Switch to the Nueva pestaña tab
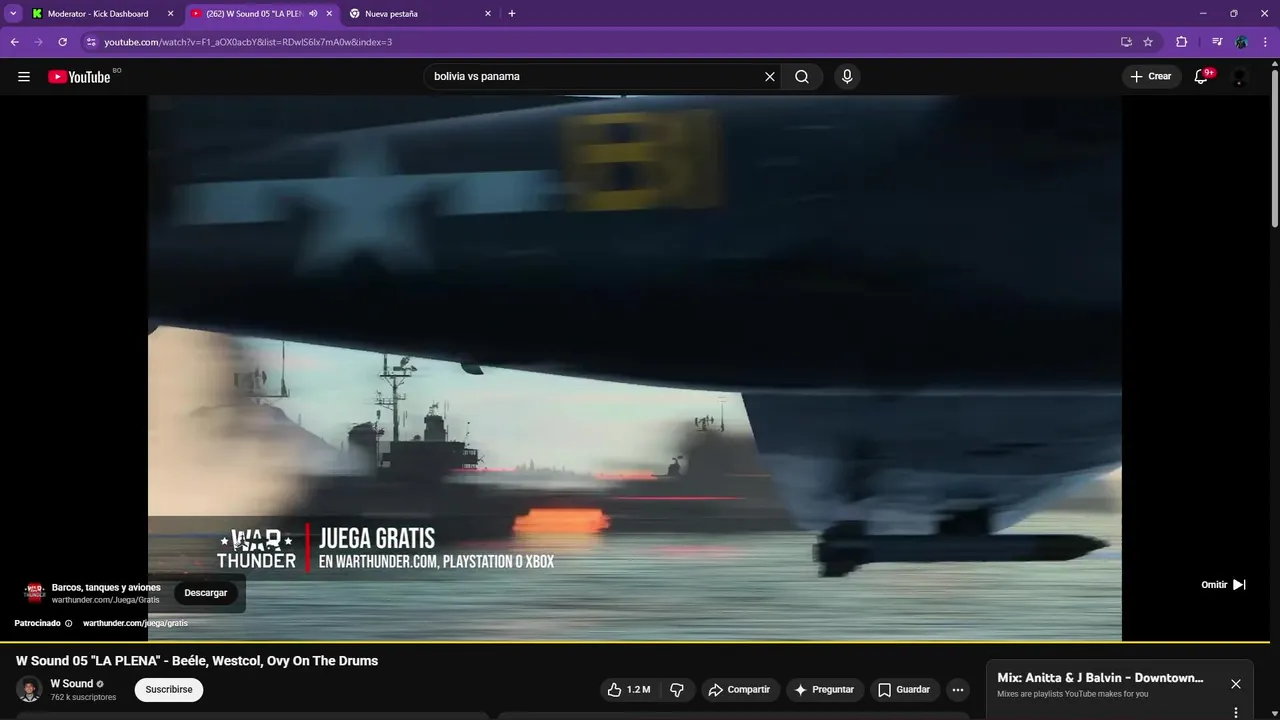Screen dimensions: 1280x720 pos(391,14)
